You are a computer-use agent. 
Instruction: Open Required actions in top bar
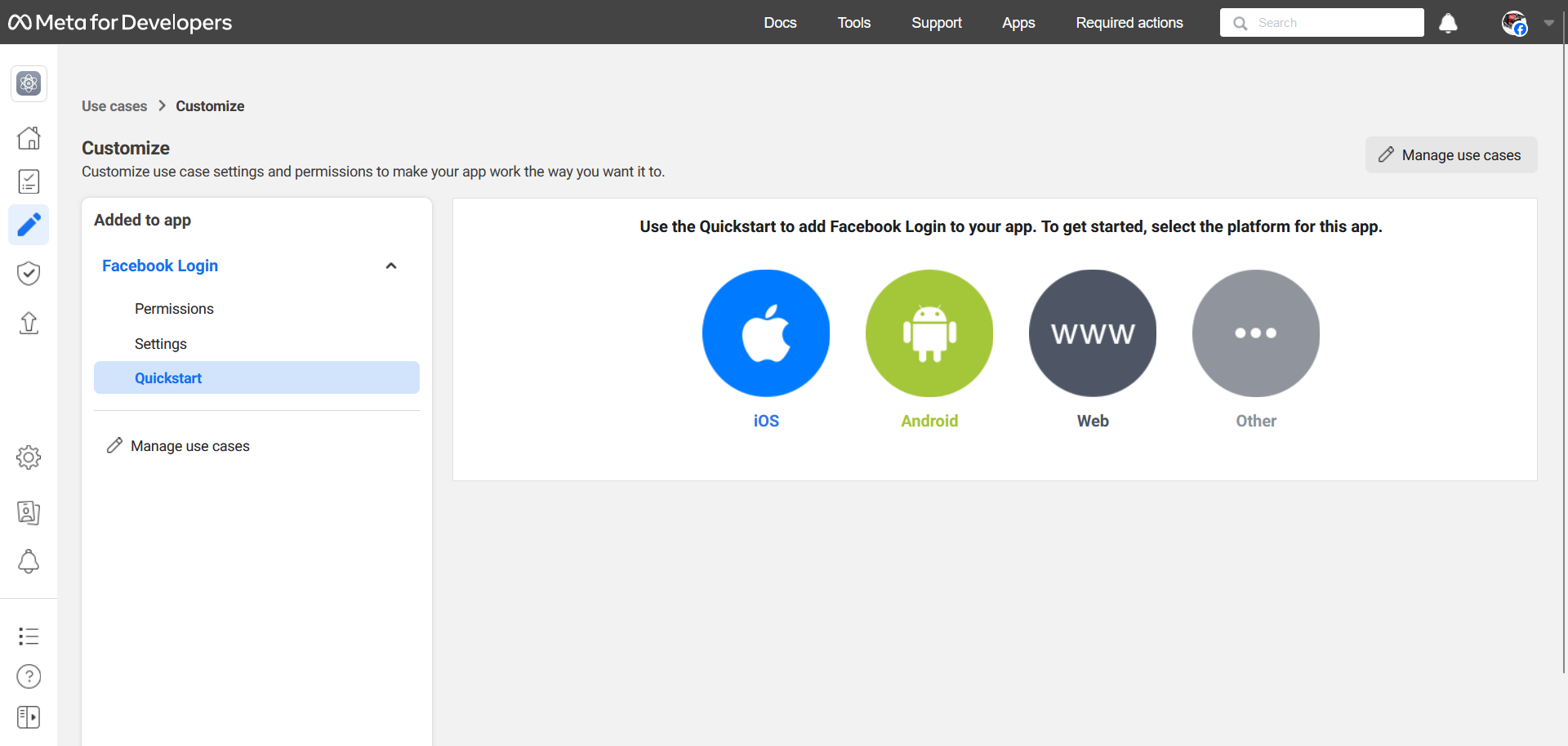click(x=1129, y=23)
